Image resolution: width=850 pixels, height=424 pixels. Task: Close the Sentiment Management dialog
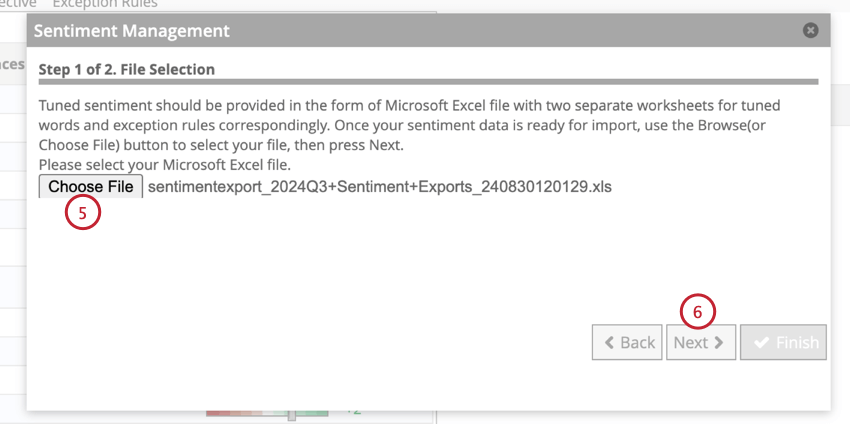[x=810, y=31]
